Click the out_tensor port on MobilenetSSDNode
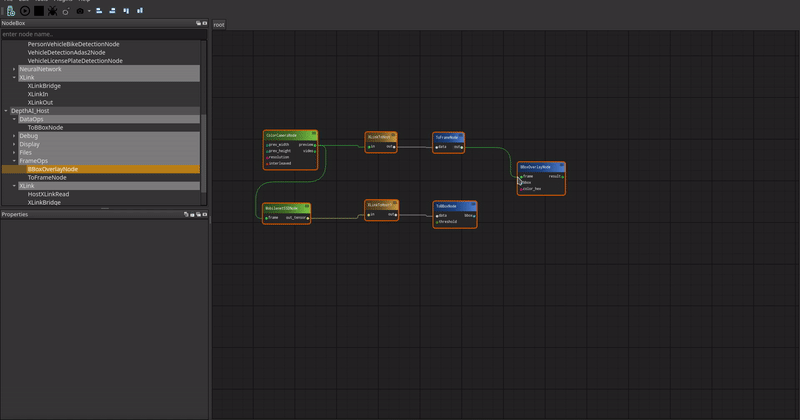Viewport: 800px width, 420px height. click(308, 218)
